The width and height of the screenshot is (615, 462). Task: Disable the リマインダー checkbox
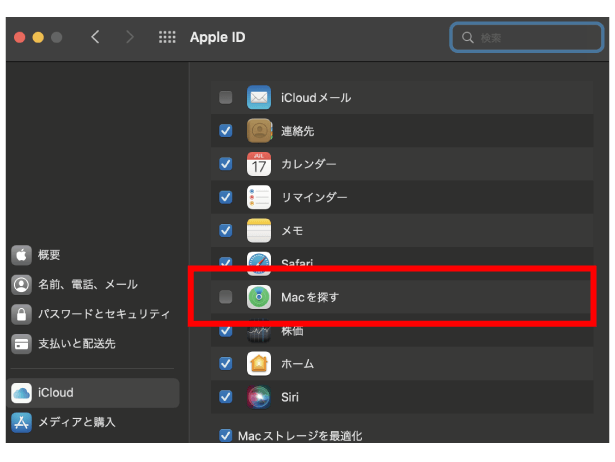tap(226, 197)
